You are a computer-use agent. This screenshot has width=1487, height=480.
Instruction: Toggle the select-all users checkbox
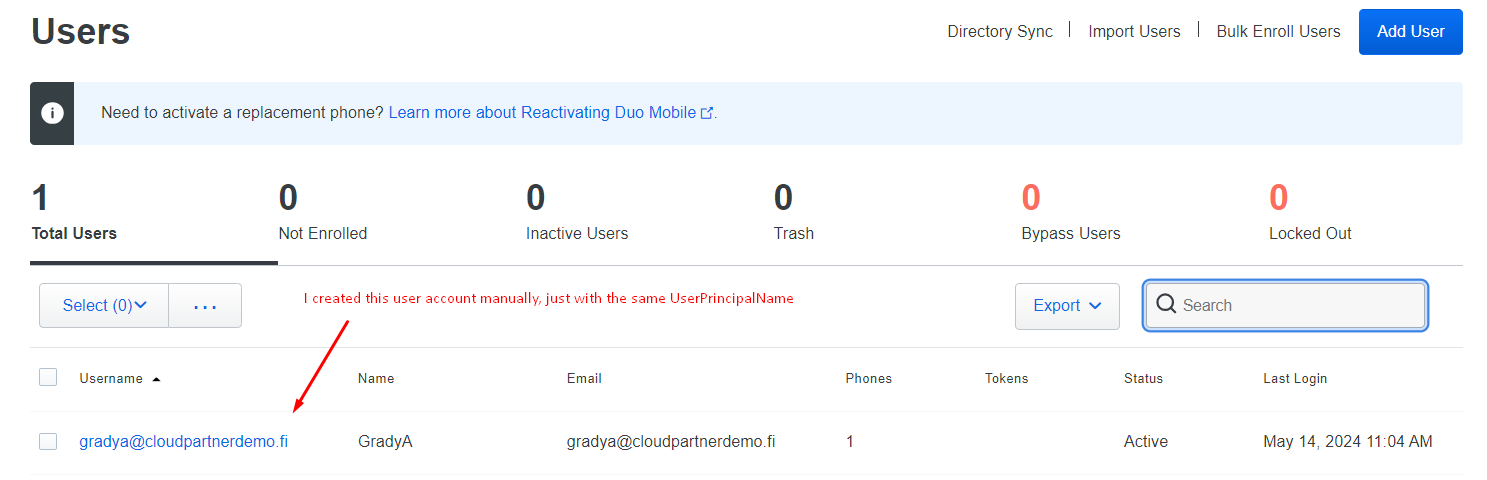point(48,378)
